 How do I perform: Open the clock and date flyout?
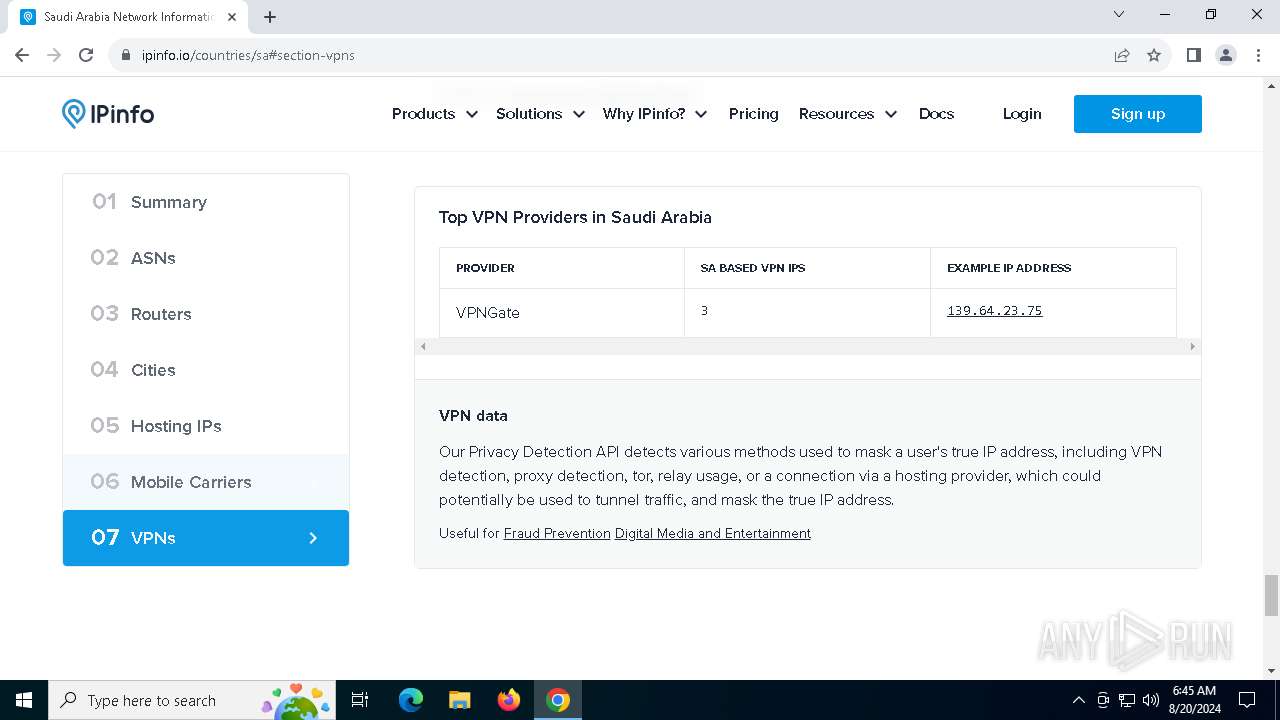click(1194, 700)
